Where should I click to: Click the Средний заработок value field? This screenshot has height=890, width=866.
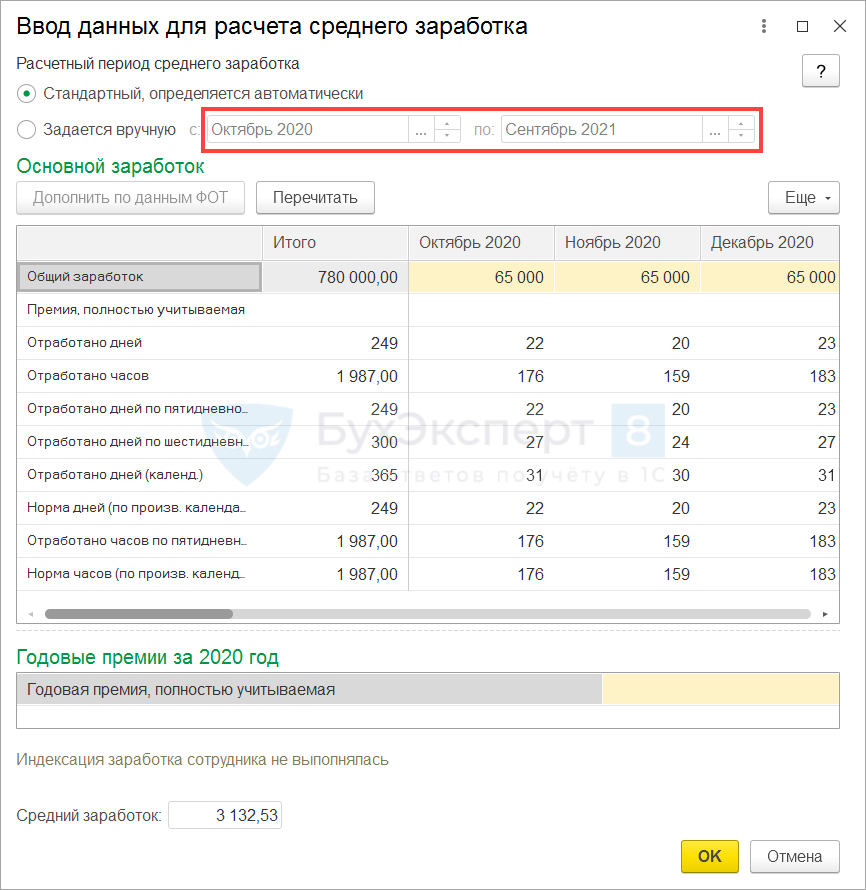[x=225, y=816]
